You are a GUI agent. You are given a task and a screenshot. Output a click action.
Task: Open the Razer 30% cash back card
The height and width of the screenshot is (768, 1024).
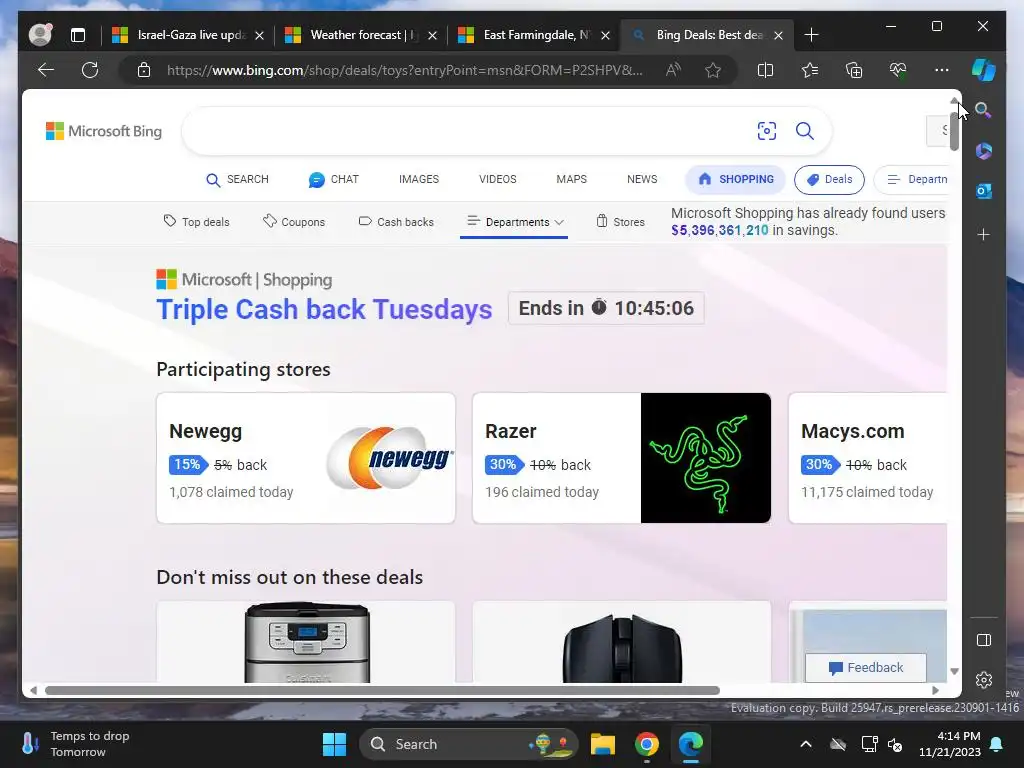coord(622,458)
